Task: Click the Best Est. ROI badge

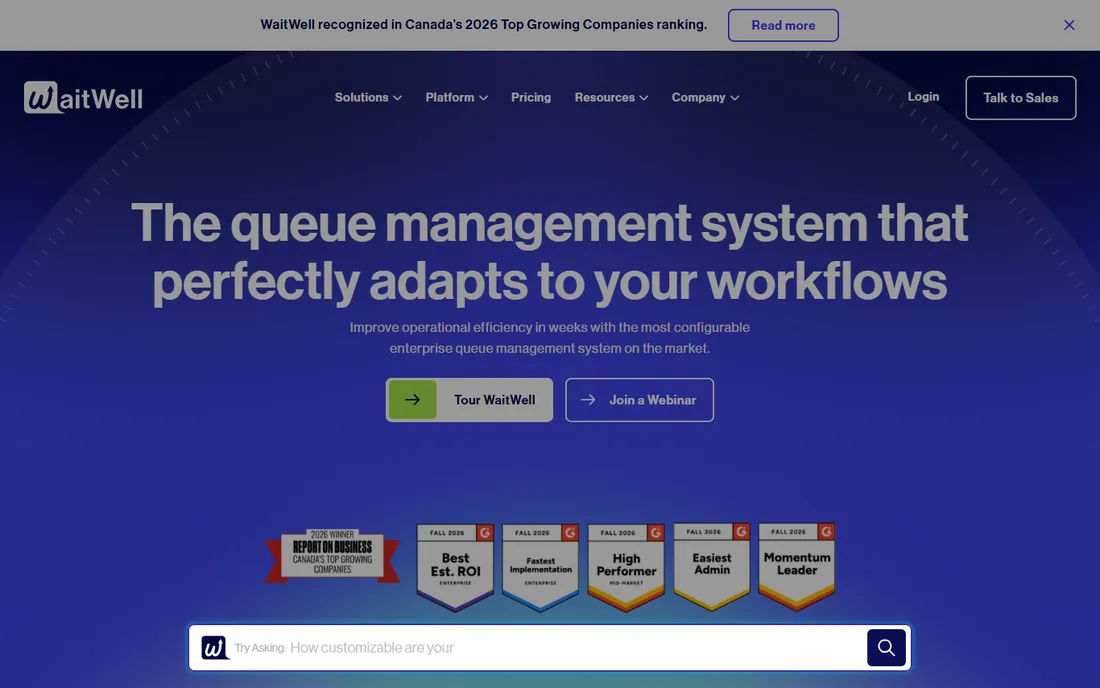Action: tap(455, 567)
